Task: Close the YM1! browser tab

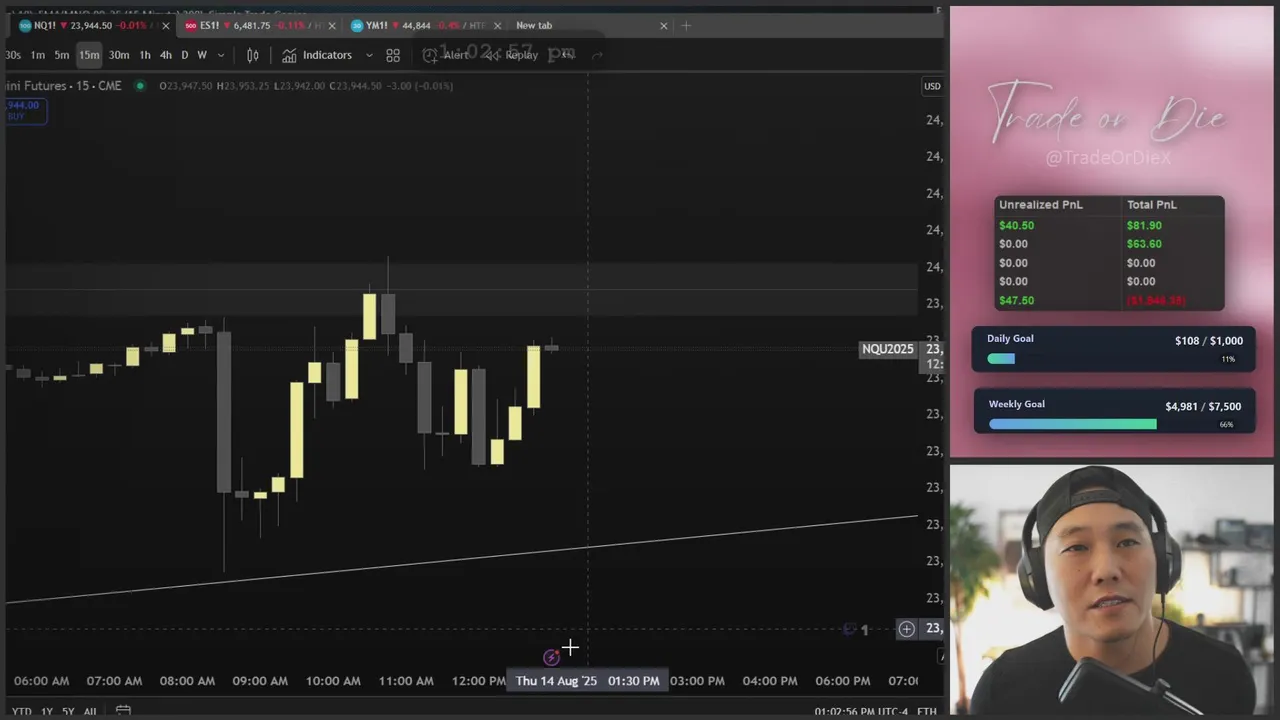Action: (x=498, y=26)
